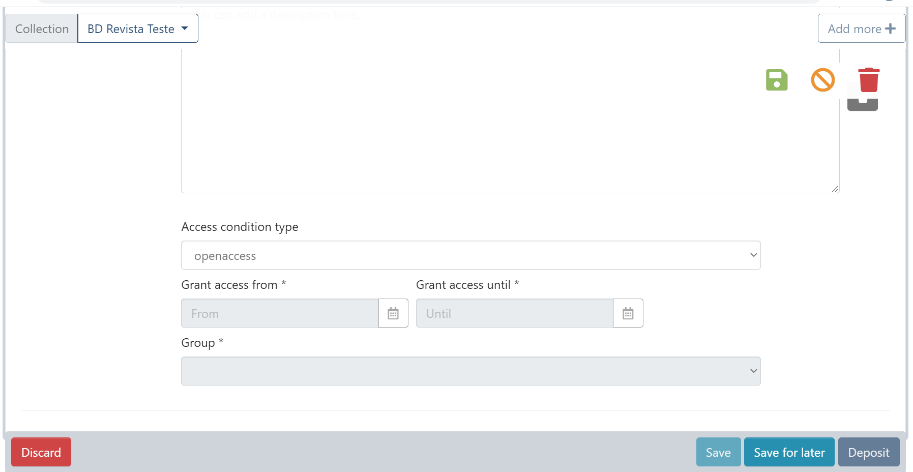Click the text area resize handle
Viewport: 913px width, 472px height.
834,187
